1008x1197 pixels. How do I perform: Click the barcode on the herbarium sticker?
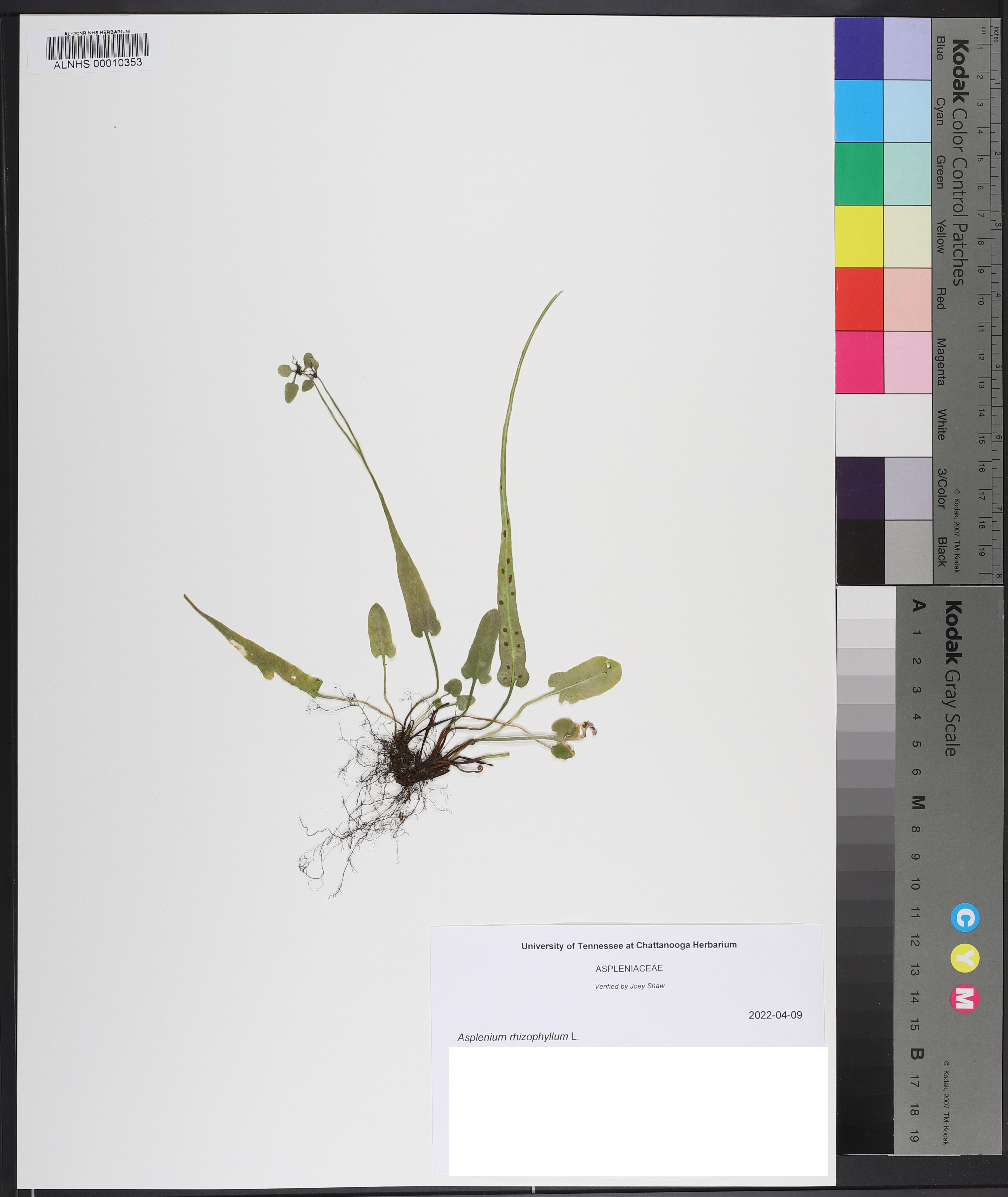point(97,46)
